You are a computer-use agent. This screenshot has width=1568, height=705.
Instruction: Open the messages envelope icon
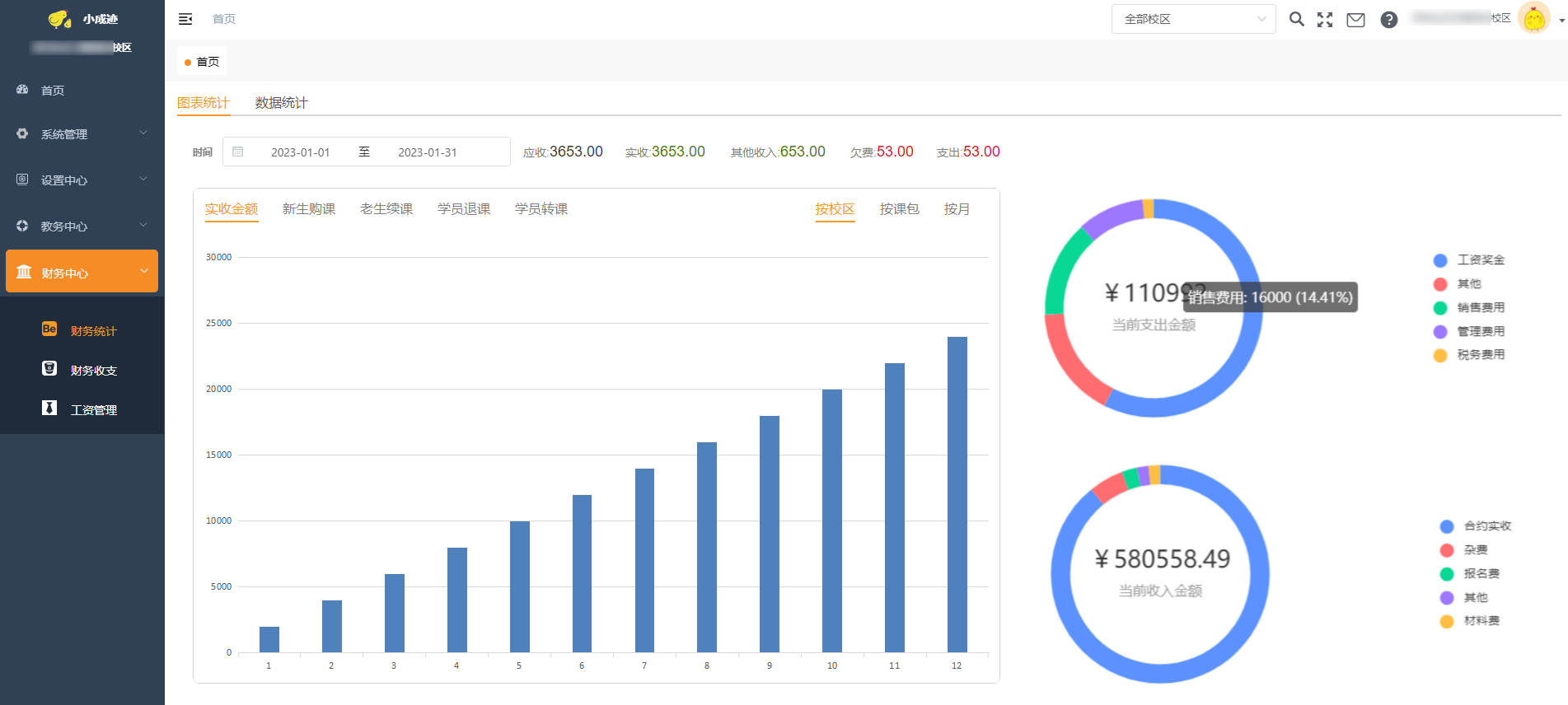(x=1355, y=20)
